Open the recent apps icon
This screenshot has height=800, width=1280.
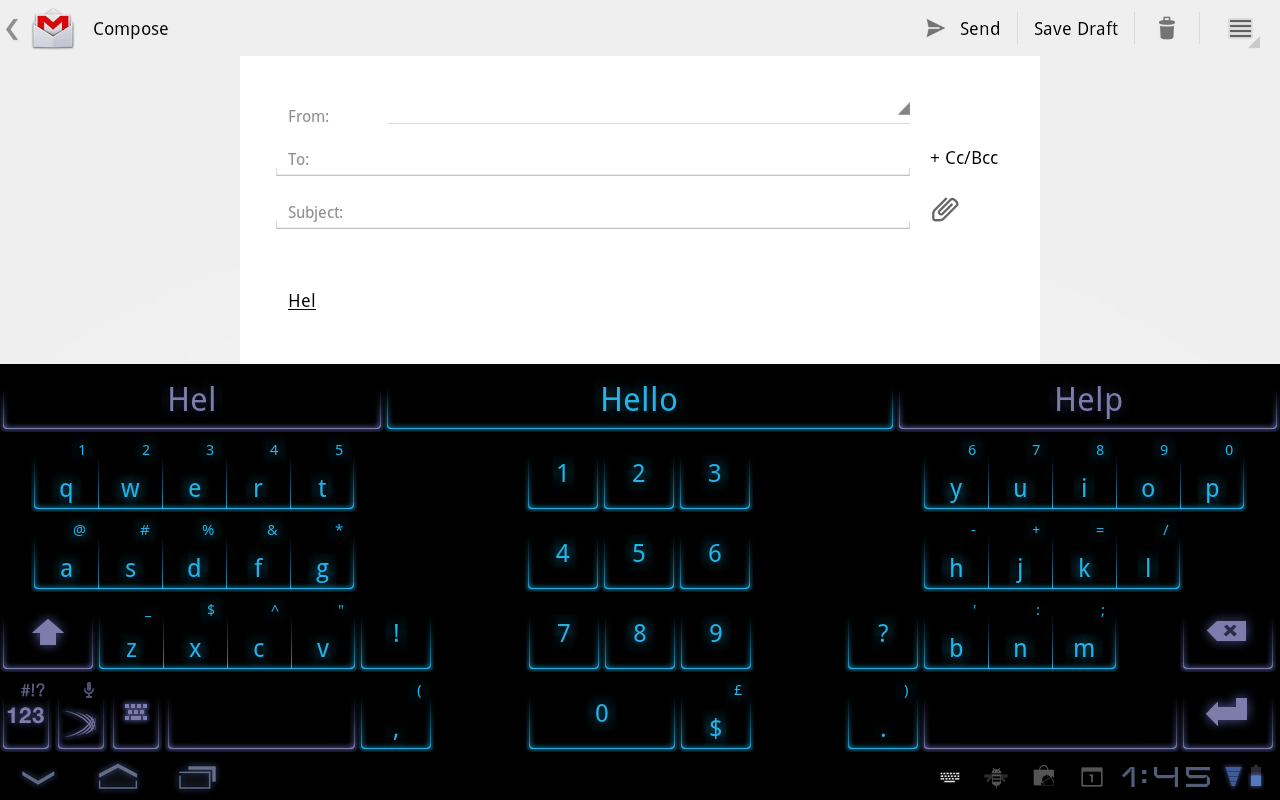[197, 777]
